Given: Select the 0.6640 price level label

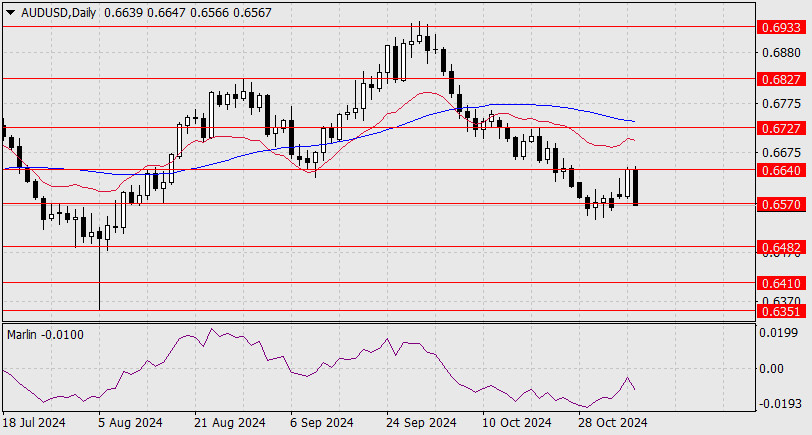Looking at the screenshot, I should (782, 170).
